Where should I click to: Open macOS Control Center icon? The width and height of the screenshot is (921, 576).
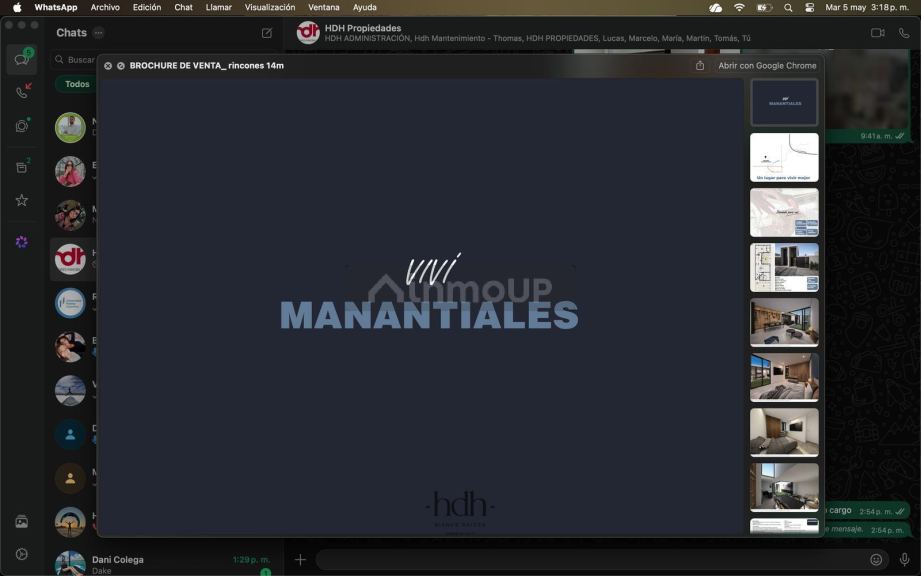pyautogui.click(x=809, y=8)
